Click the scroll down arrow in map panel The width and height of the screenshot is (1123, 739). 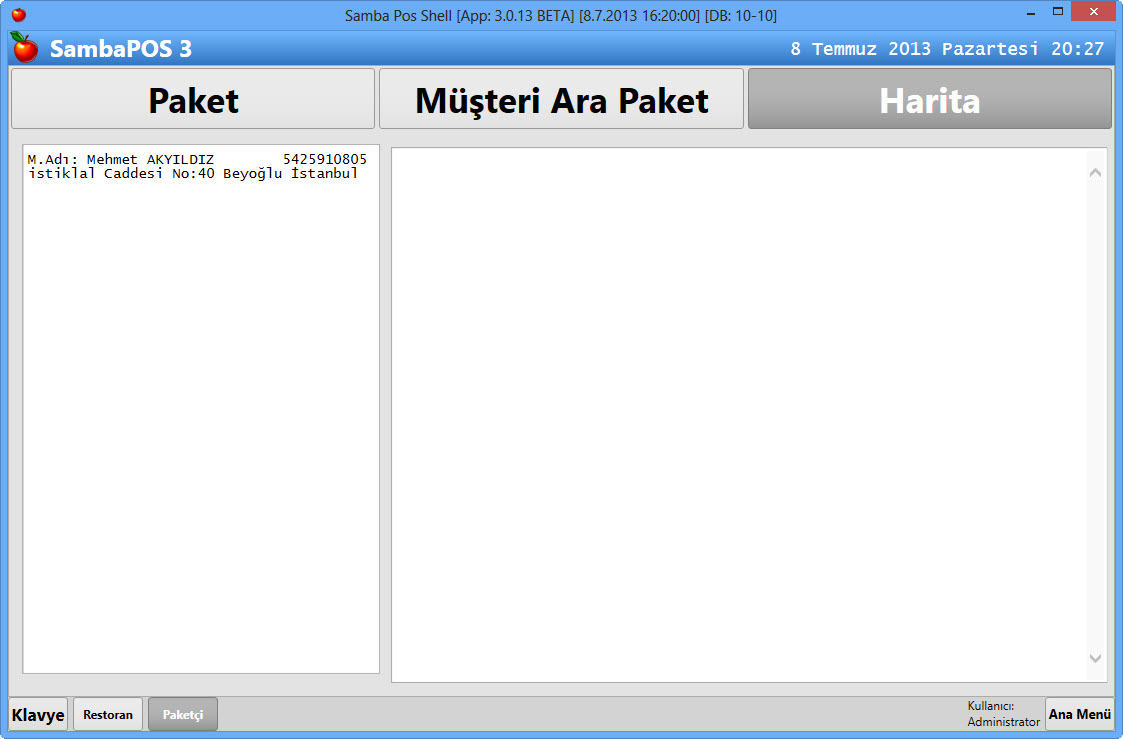[x=1095, y=658]
